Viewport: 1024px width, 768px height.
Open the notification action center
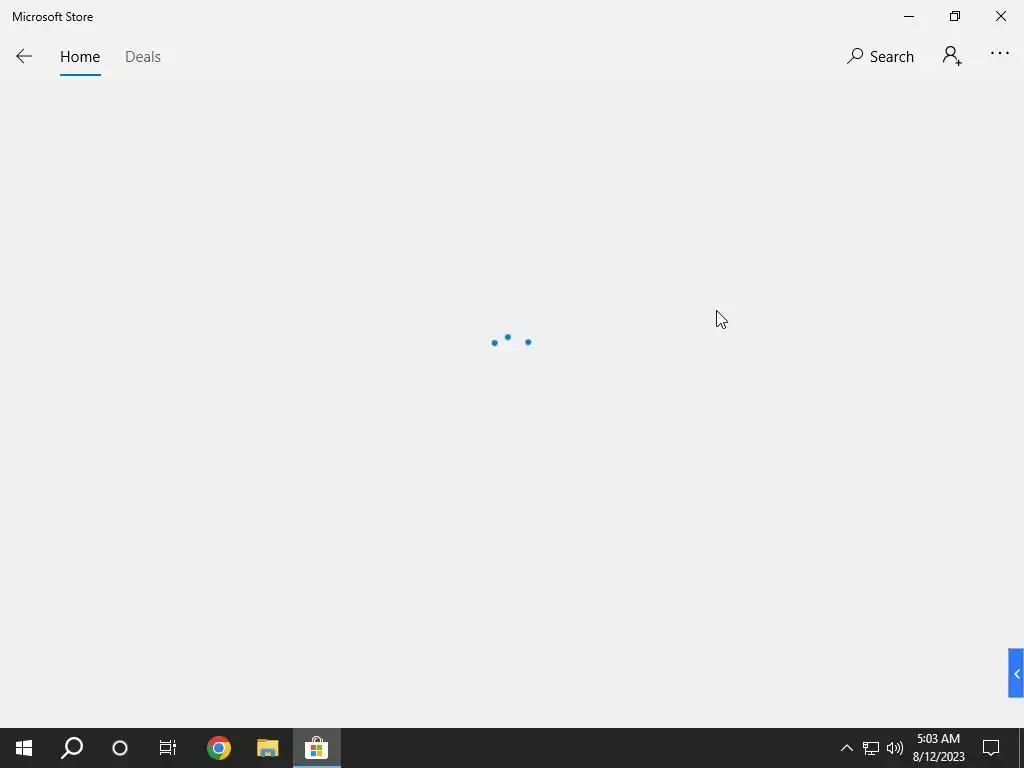tap(991, 748)
